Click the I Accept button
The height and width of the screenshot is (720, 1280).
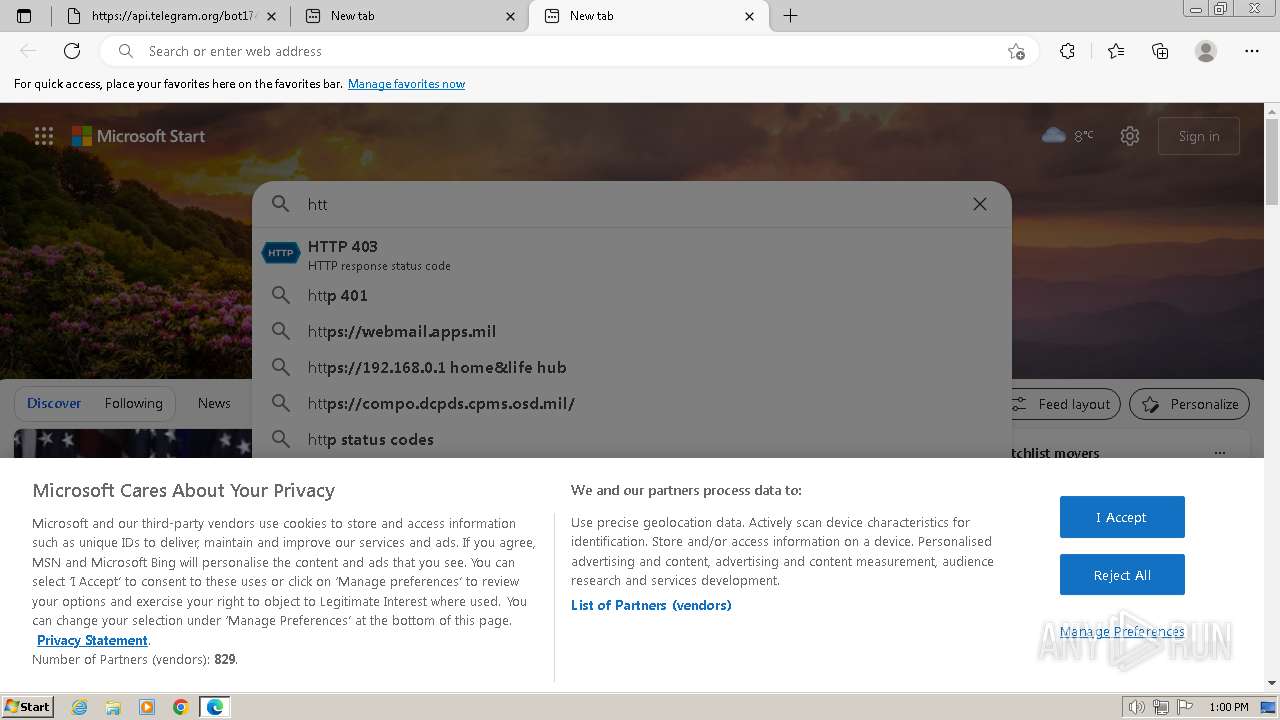(1122, 517)
